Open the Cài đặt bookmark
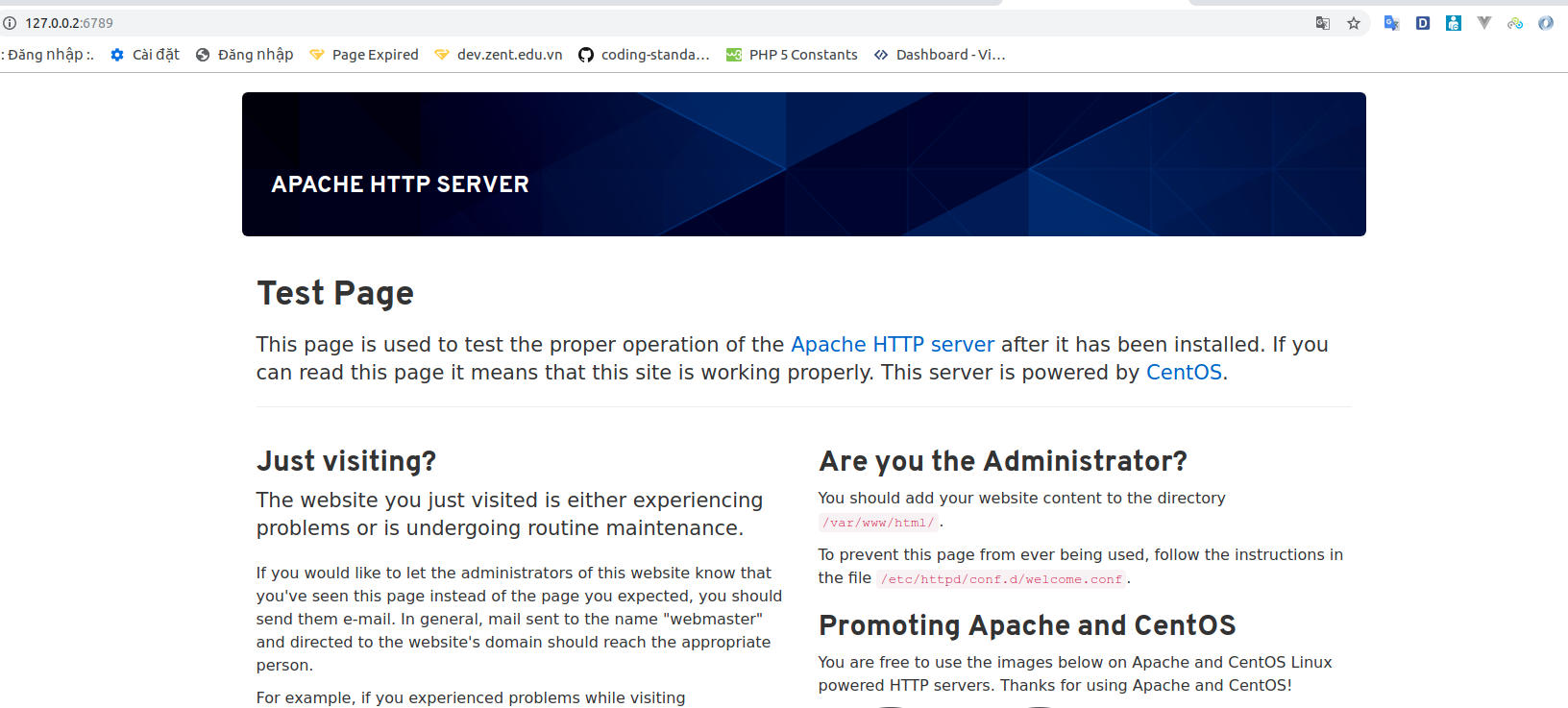 pos(145,55)
